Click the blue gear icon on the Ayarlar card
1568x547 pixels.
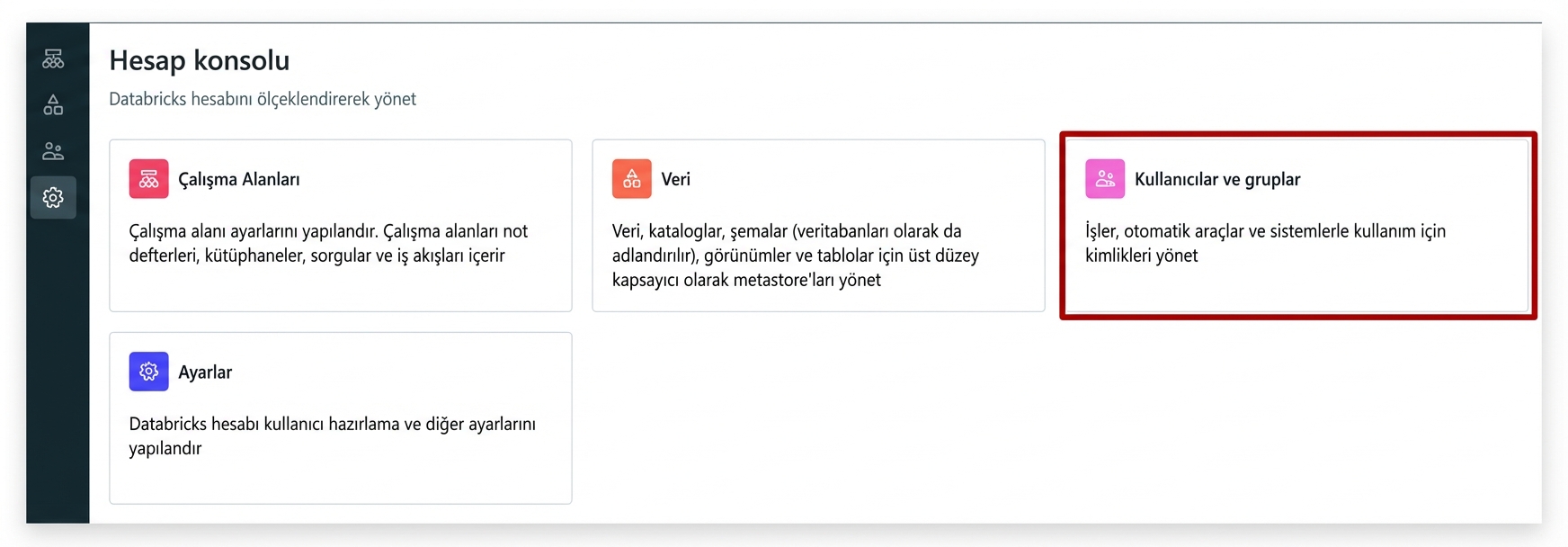click(149, 371)
